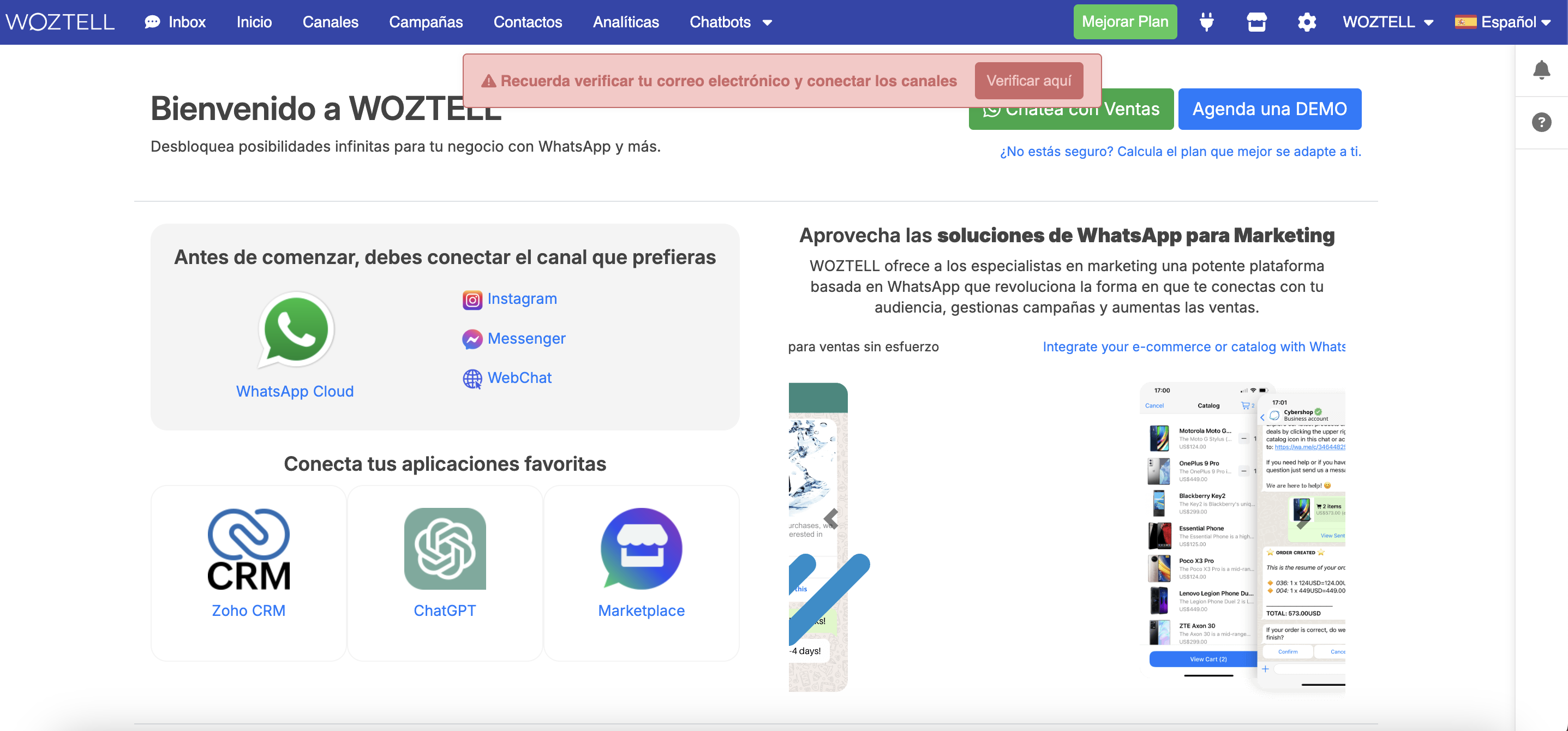Click the Verificar aquí button
Screen dimensions: 1568x731
pos(1029,81)
